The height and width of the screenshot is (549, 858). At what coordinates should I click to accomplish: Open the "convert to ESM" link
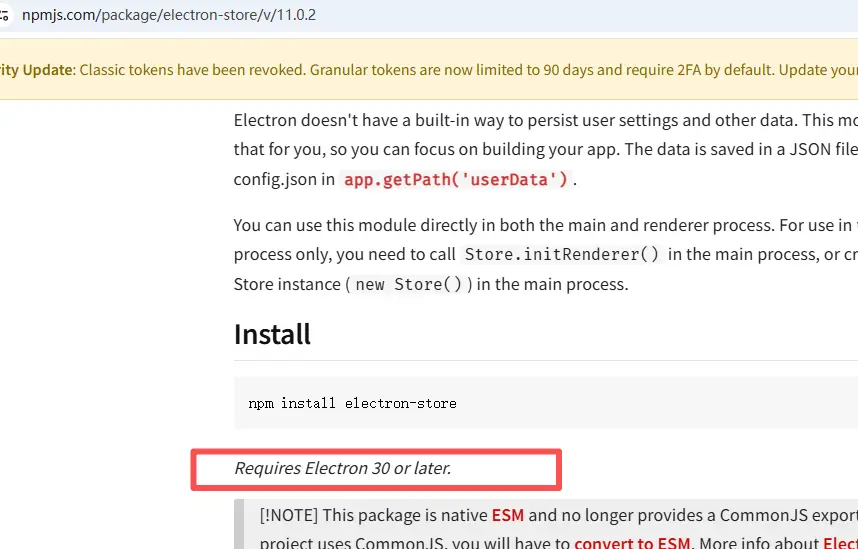click(632, 543)
